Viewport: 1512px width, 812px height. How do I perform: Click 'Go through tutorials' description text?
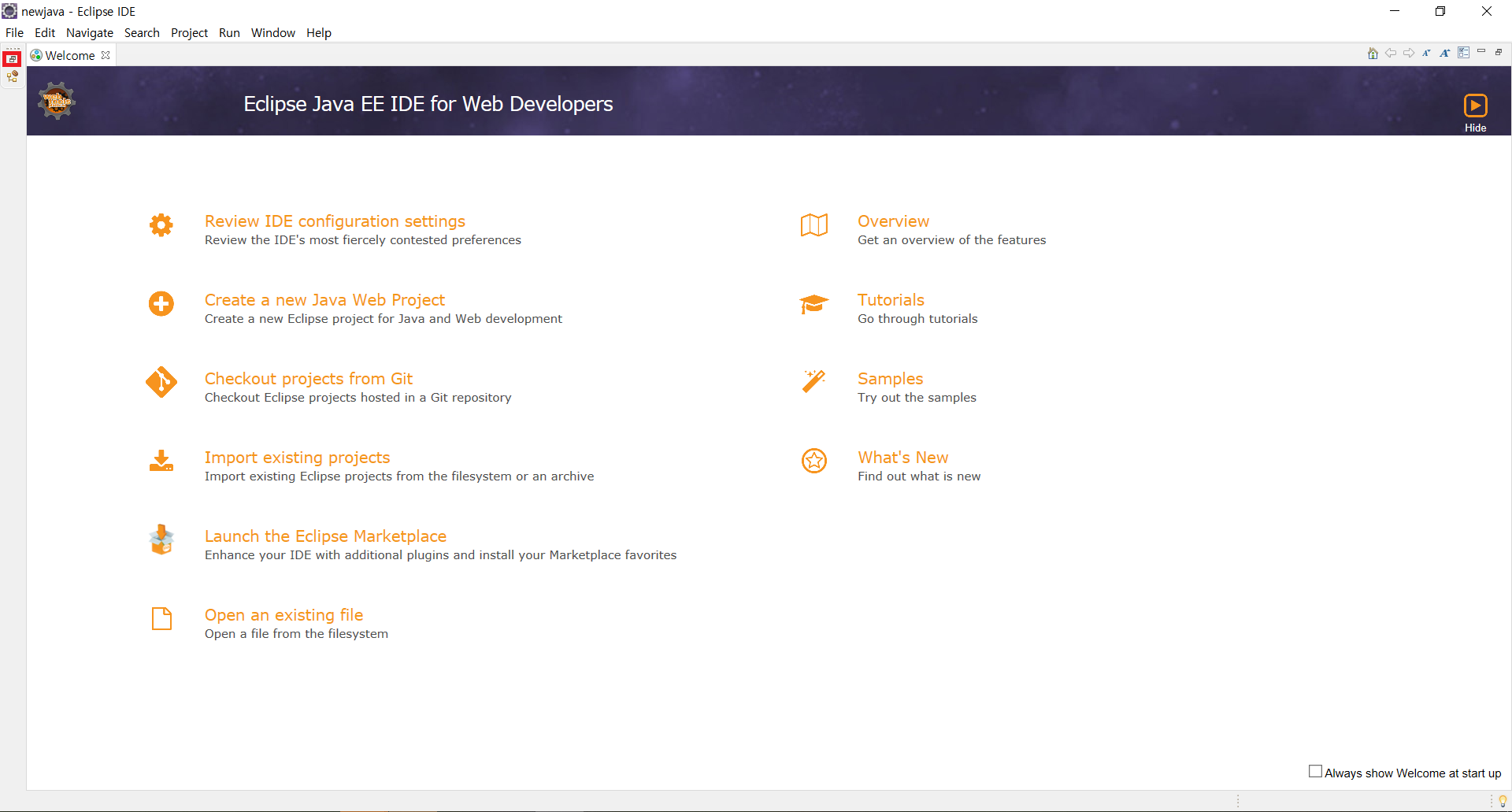(917, 319)
